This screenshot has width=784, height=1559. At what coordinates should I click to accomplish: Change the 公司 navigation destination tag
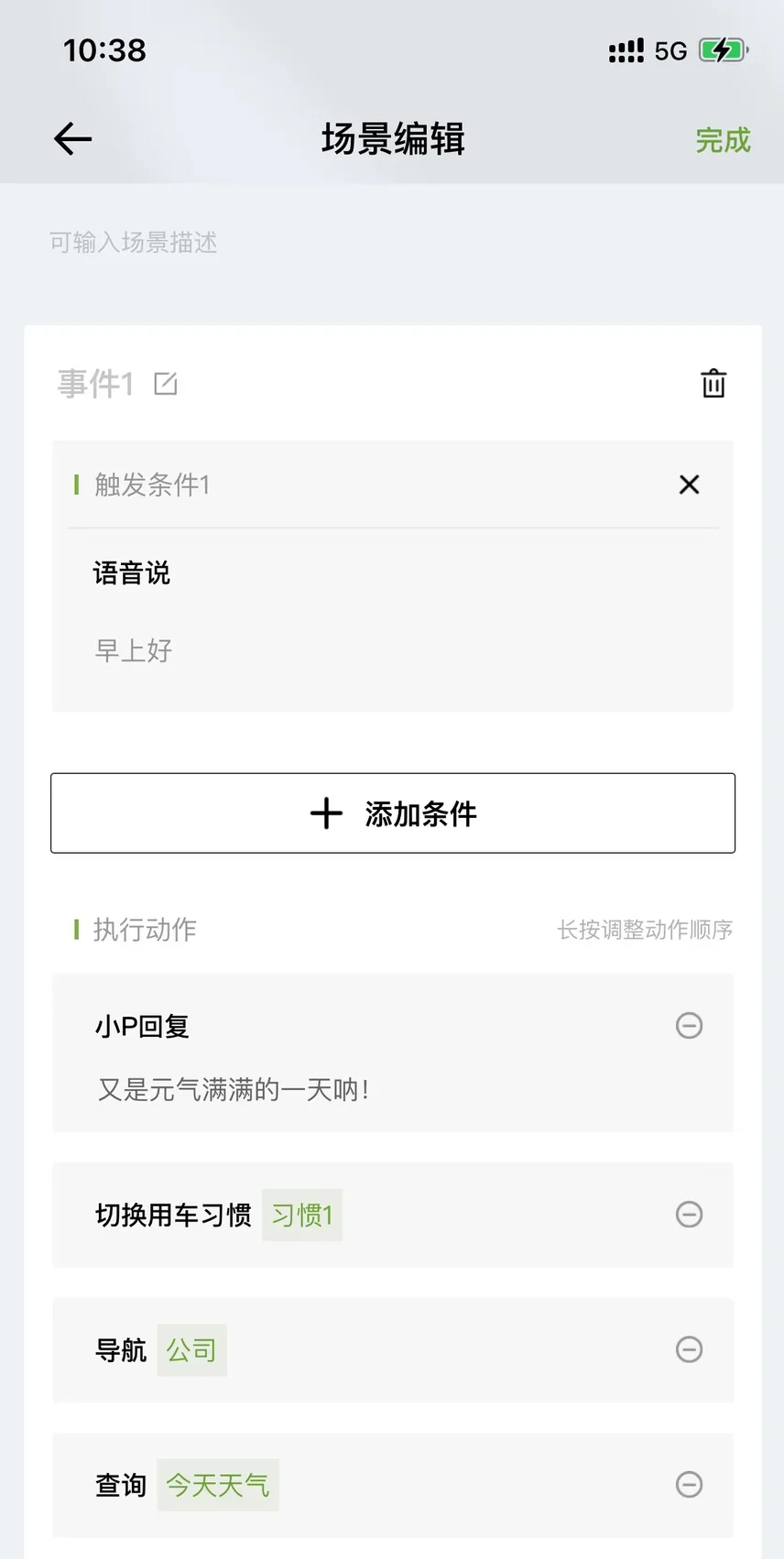(191, 1350)
